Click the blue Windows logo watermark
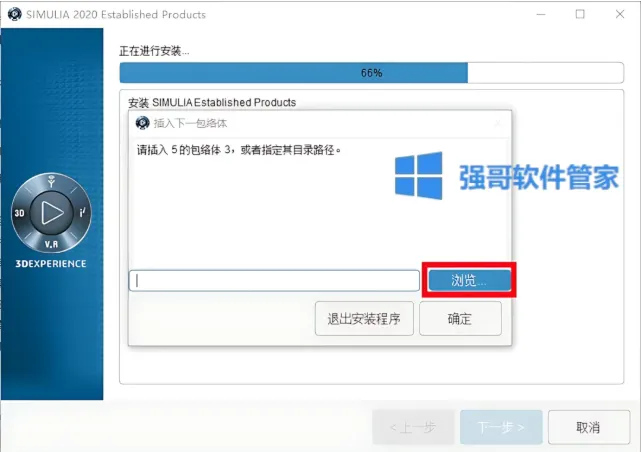 point(418,176)
